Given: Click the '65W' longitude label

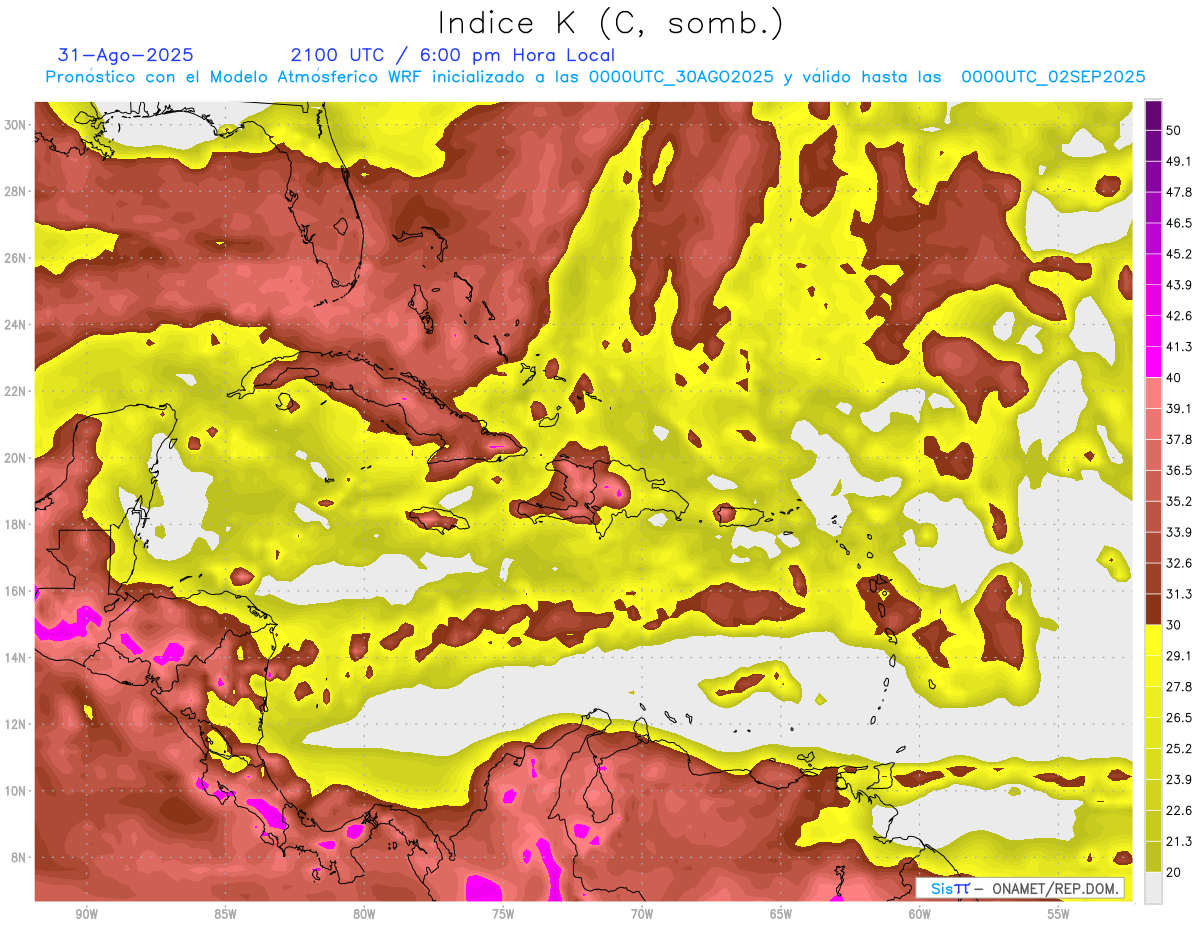Looking at the screenshot, I should click(x=781, y=914).
